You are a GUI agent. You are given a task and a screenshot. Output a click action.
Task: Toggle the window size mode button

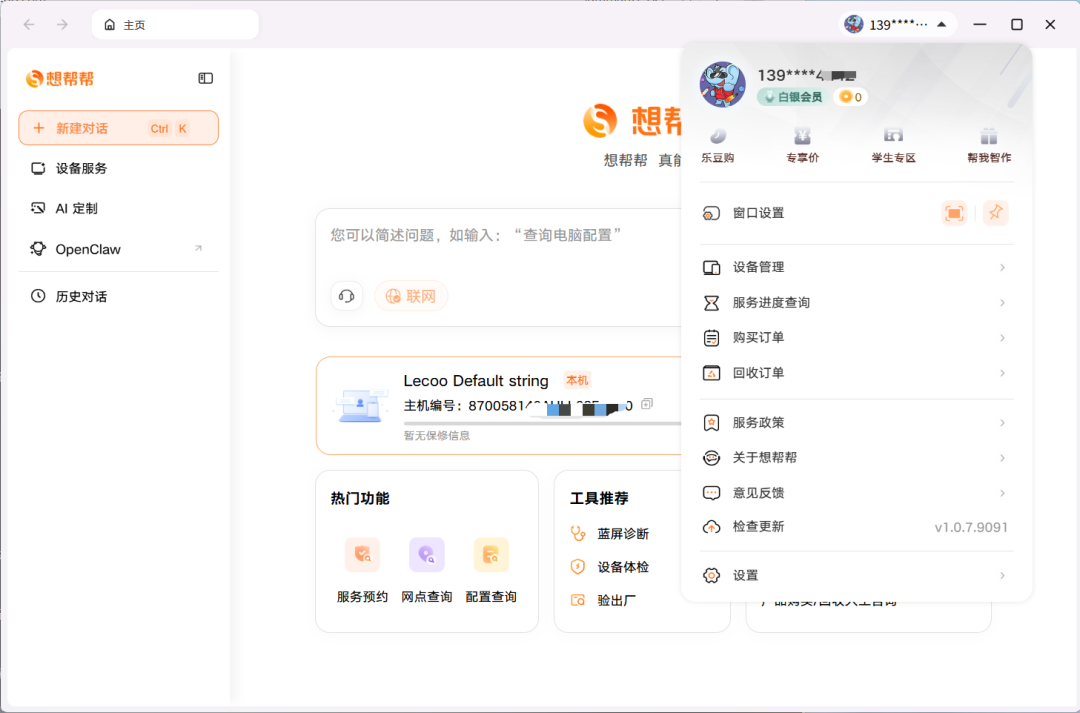(954, 214)
